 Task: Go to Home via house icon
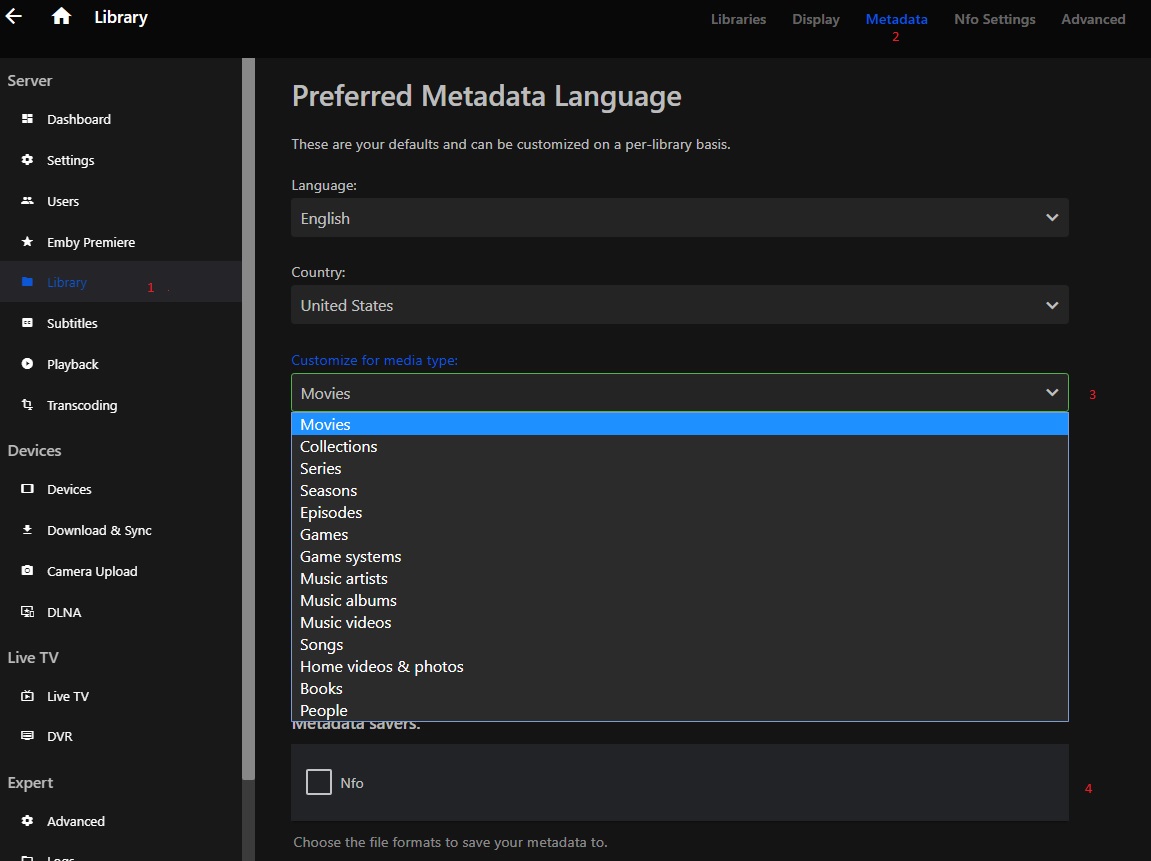pos(61,16)
